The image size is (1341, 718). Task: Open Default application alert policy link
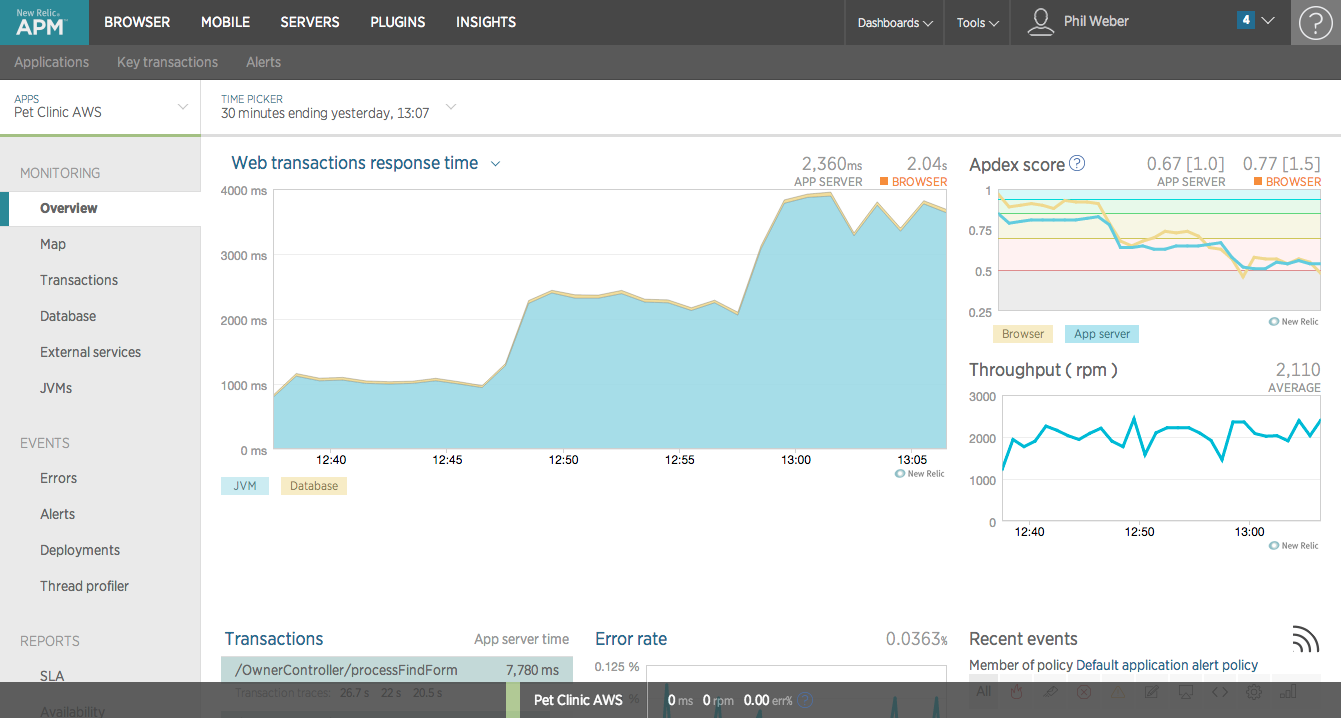click(1167, 665)
